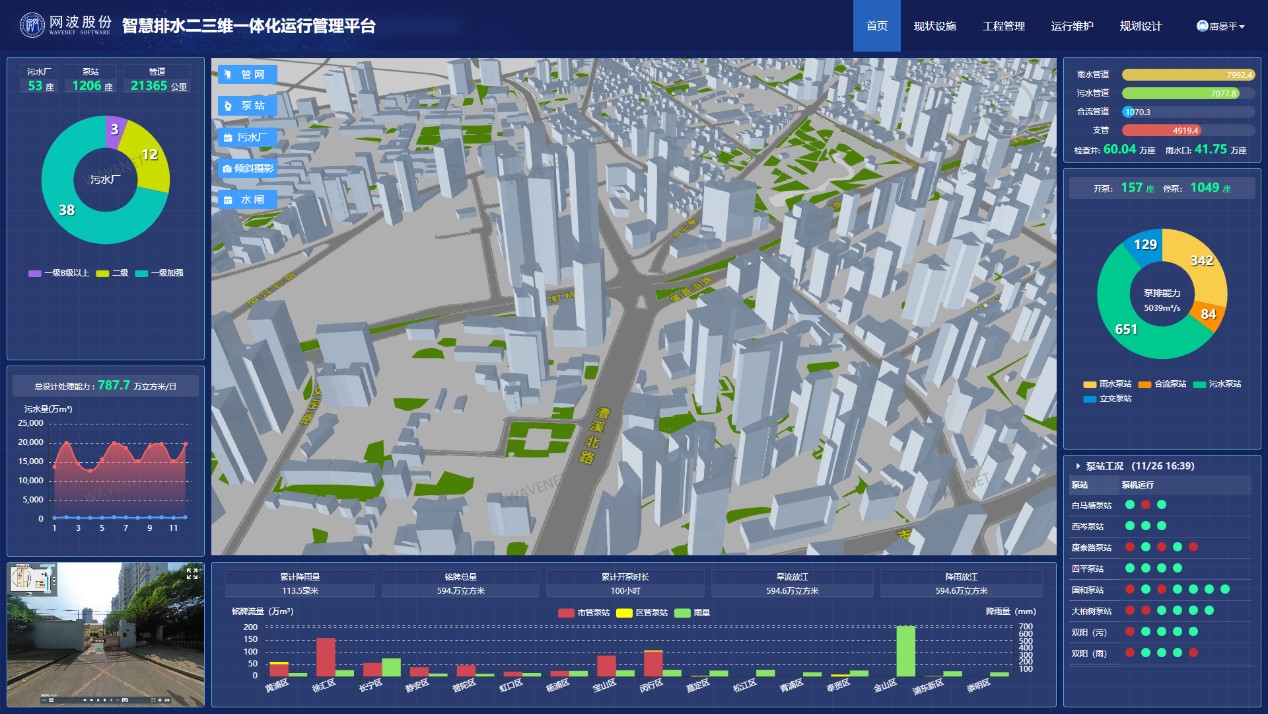This screenshot has width=1268, height=714.
Task: Click the 污水厂 layer factory icon
Action: pyautogui.click(x=227, y=137)
